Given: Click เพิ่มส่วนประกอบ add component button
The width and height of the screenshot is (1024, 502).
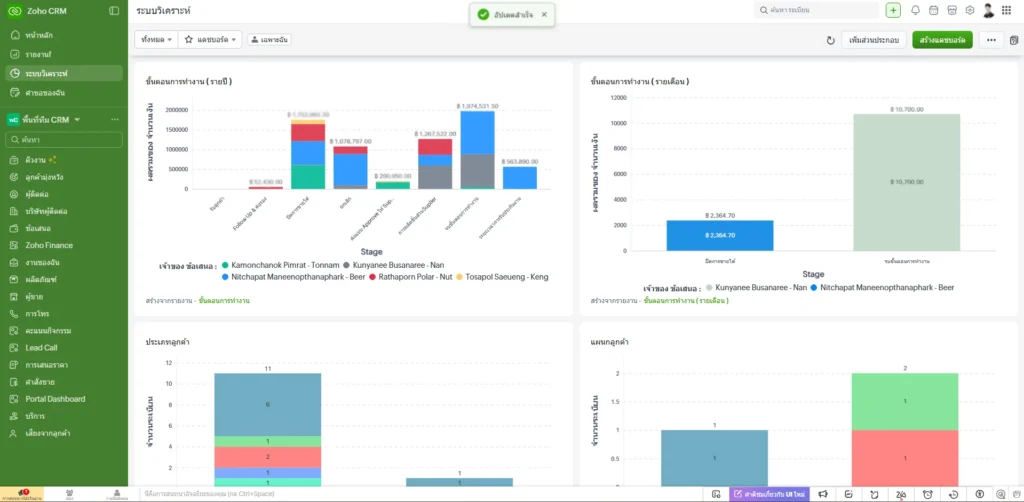Looking at the screenshot, I should tap(873, 40).
